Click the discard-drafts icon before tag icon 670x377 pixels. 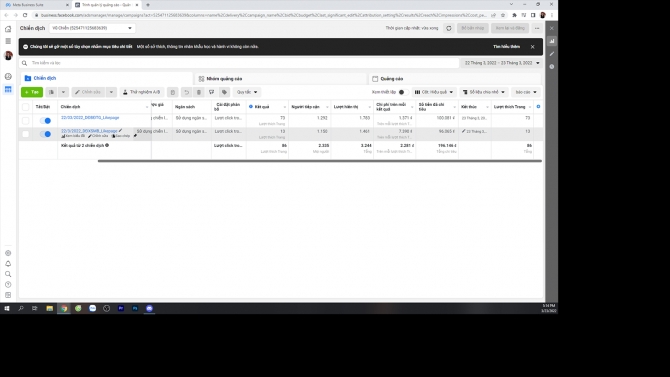coord(212,92)
